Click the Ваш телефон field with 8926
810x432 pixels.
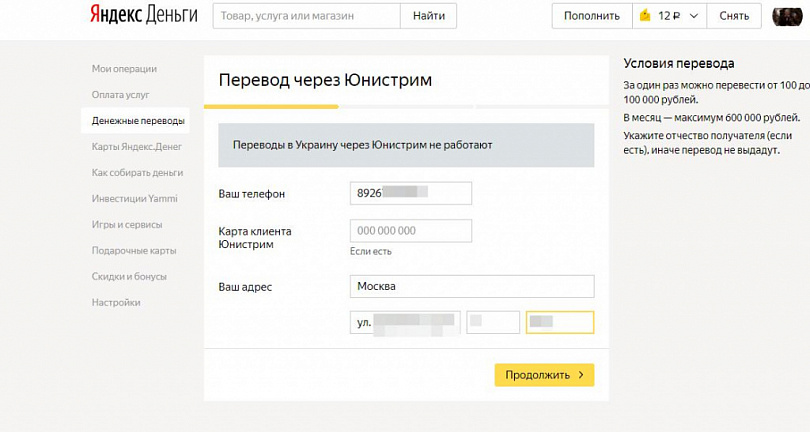[411, 193]
